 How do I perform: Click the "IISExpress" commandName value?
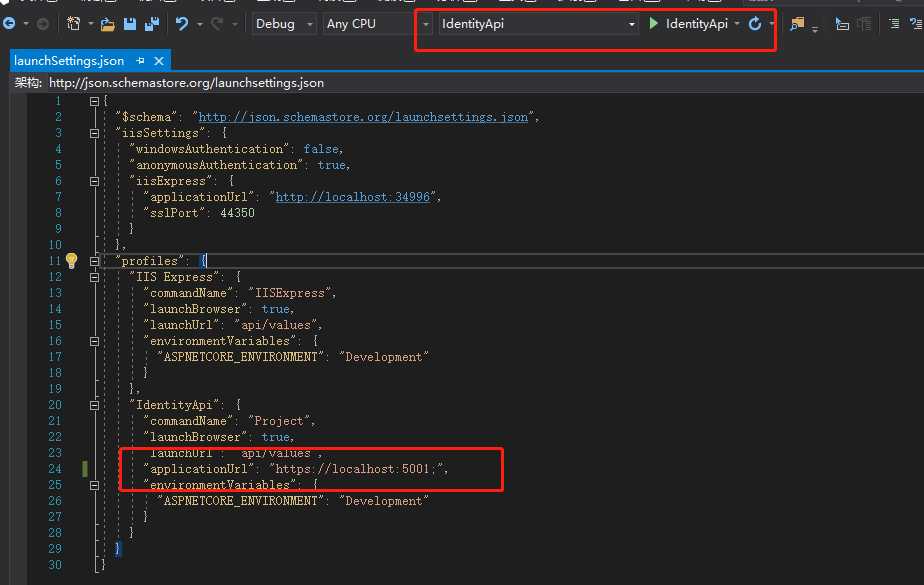pos(290,293)
